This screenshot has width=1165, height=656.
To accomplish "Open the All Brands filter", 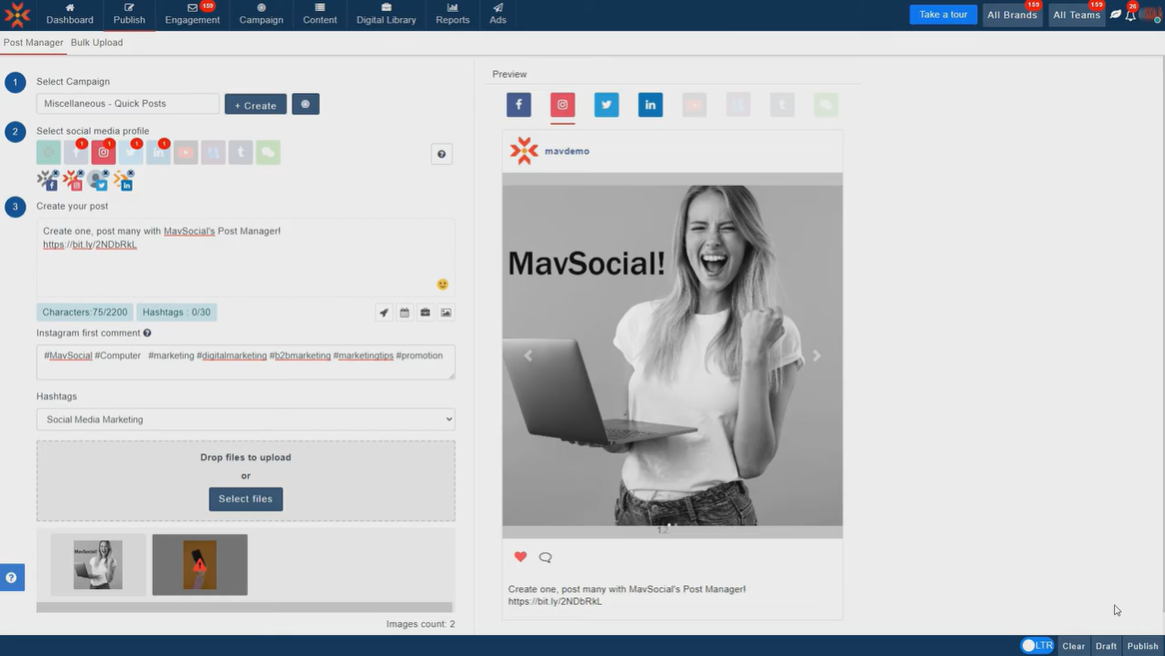I will pos(1011,15).
